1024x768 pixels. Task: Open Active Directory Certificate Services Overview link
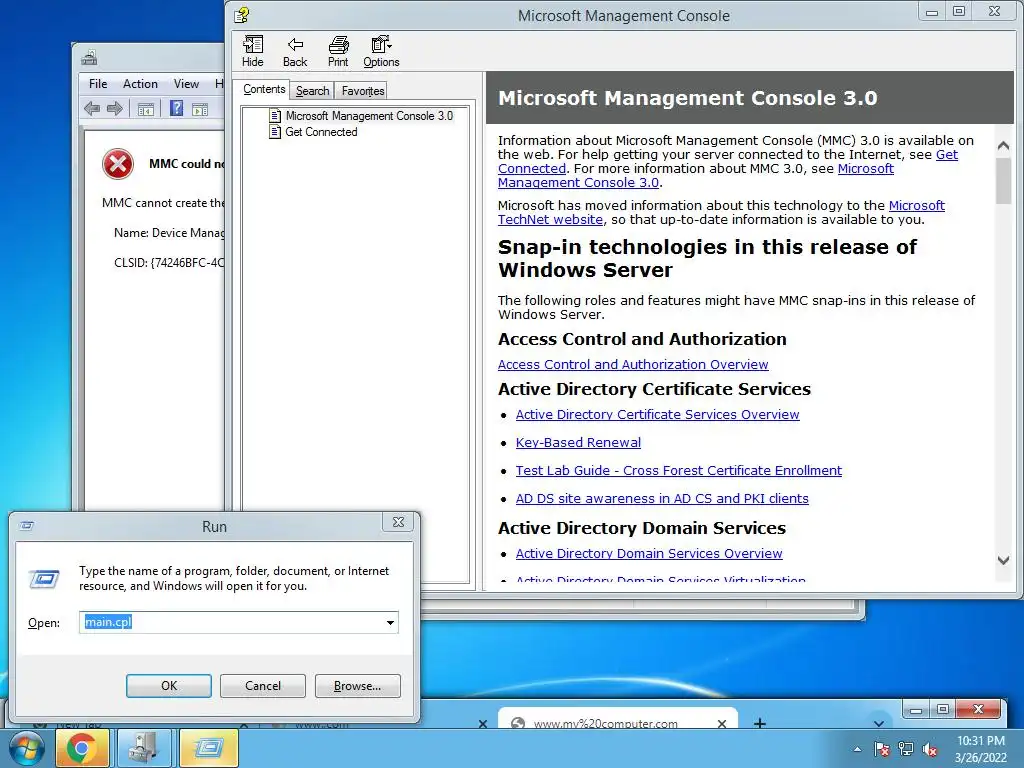click(x=657, y=415)
